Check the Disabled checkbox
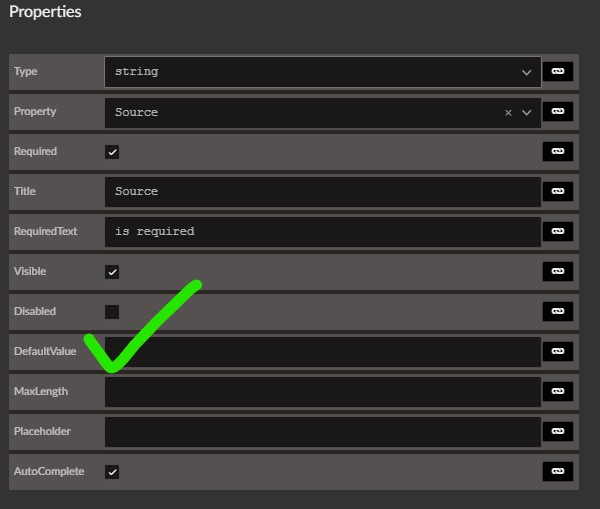 coord(112,312)
